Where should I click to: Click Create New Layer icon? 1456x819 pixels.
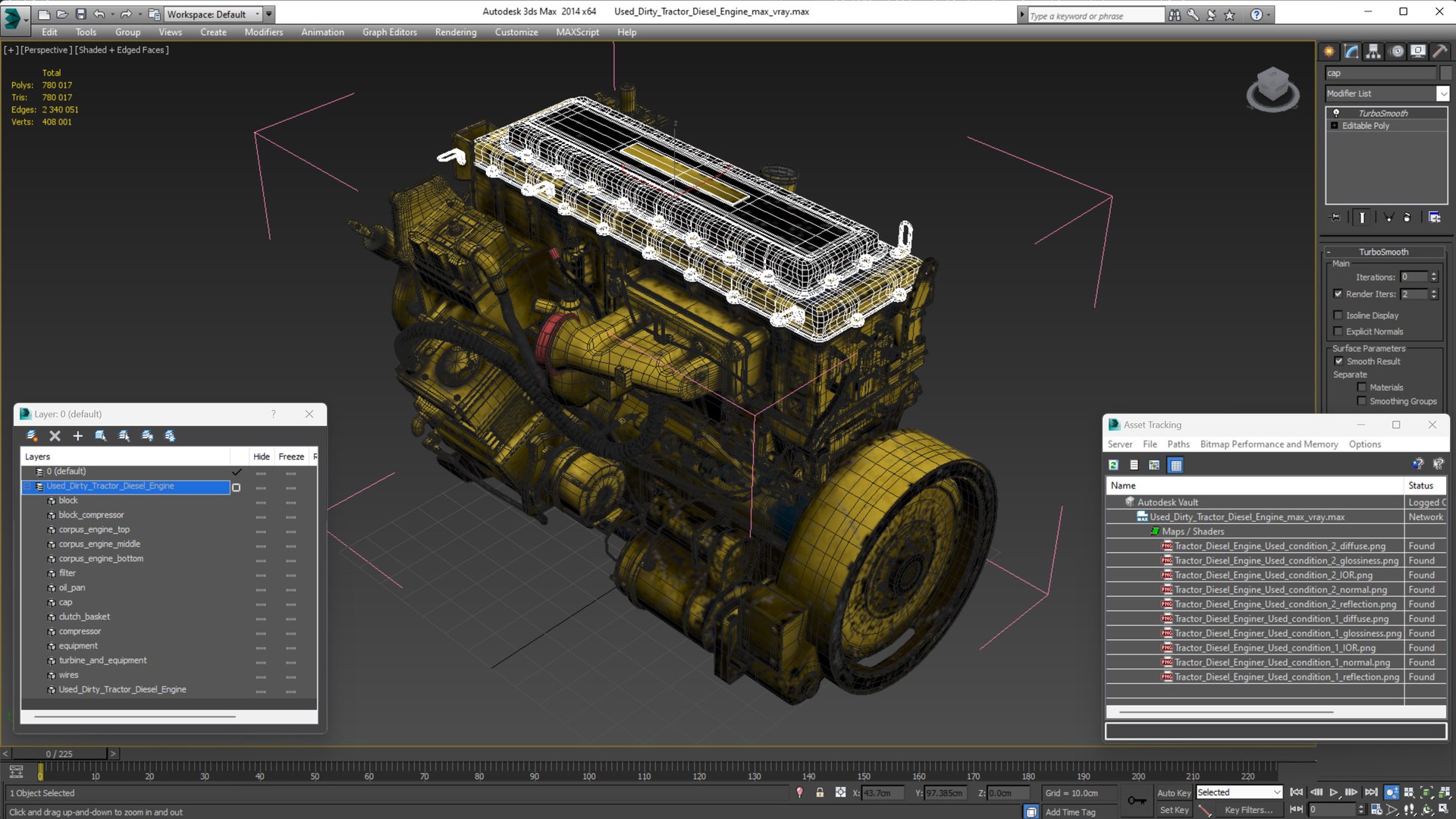pos(32,435)
